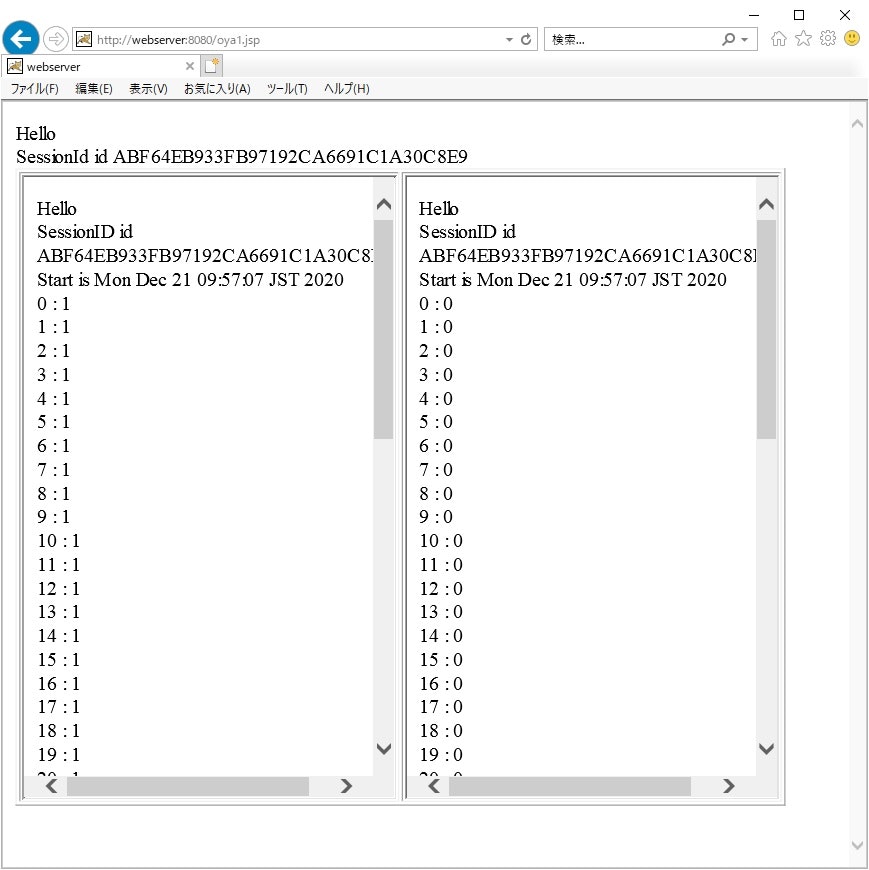Go back with the blue back arrow
The width and height of the screenshot is (869, 870).
pyautogui.click(x=21, y=39)
